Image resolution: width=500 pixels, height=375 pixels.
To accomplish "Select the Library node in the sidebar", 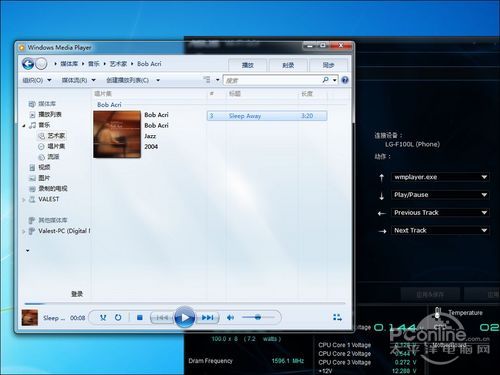I will pos(42,104).
